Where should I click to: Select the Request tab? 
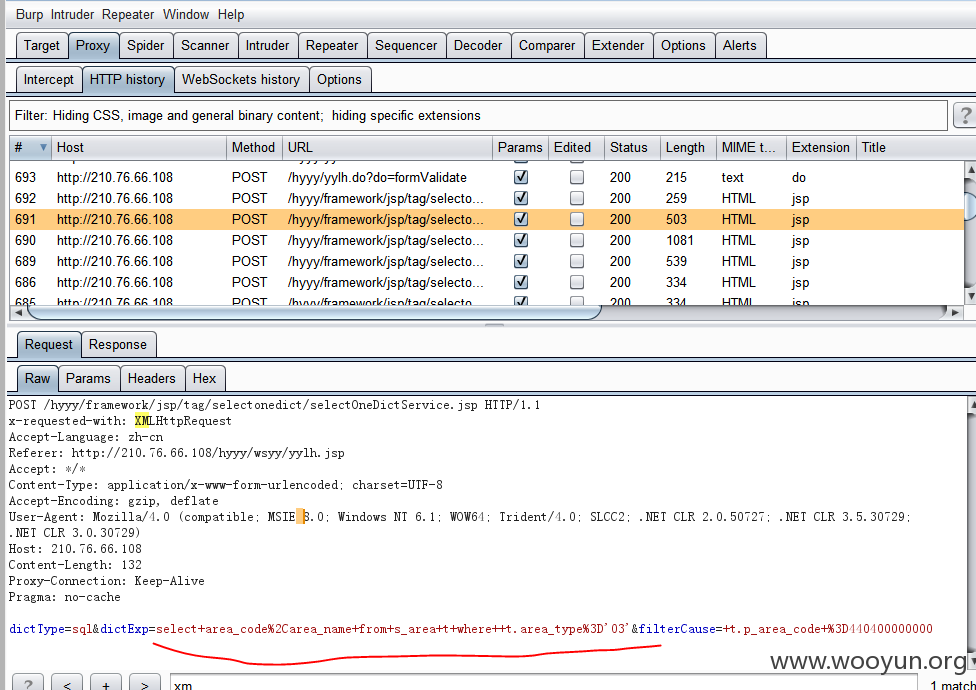[x=49, y=345]
